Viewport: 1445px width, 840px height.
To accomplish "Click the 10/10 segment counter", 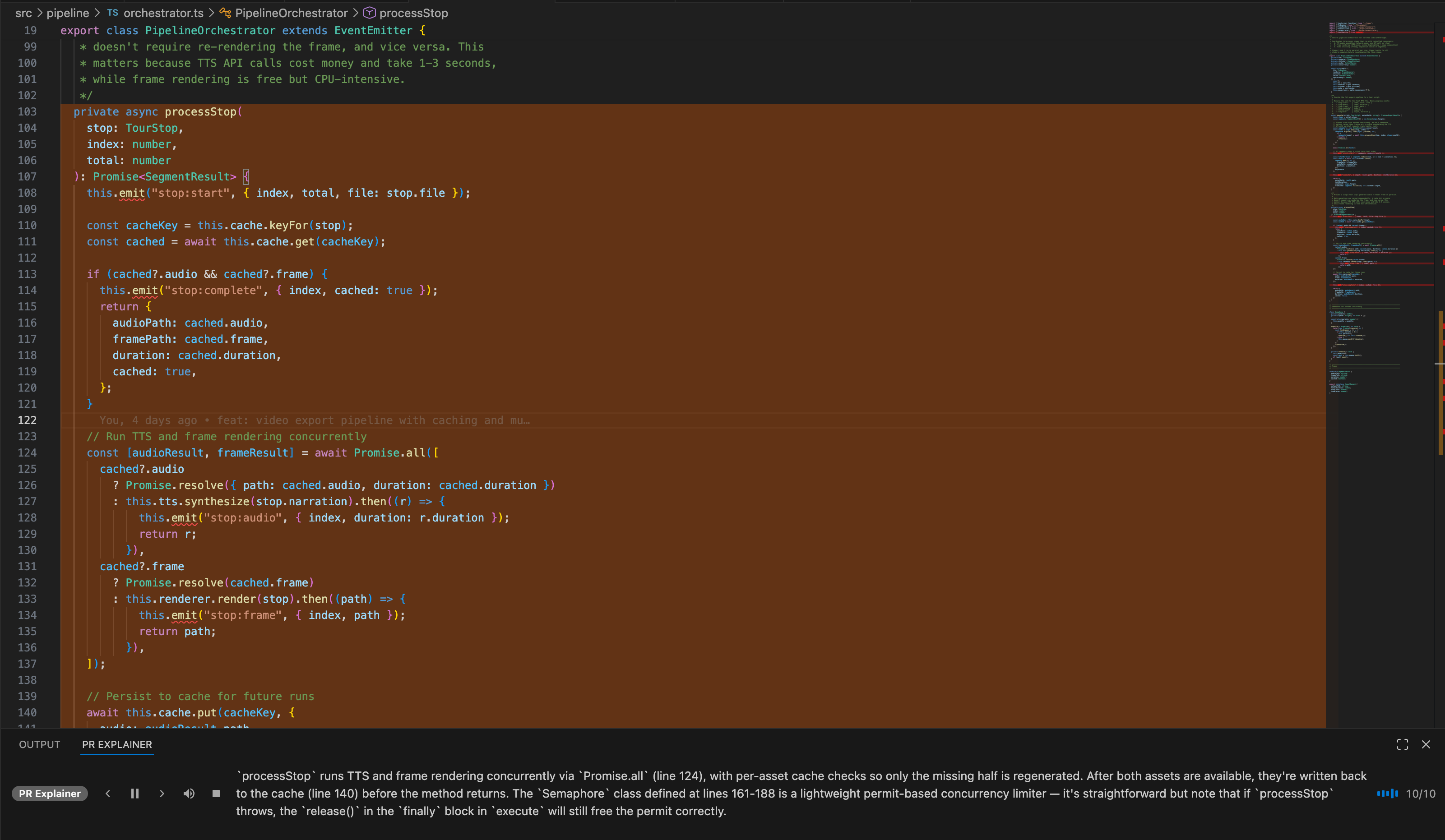I will point(1420,794).
